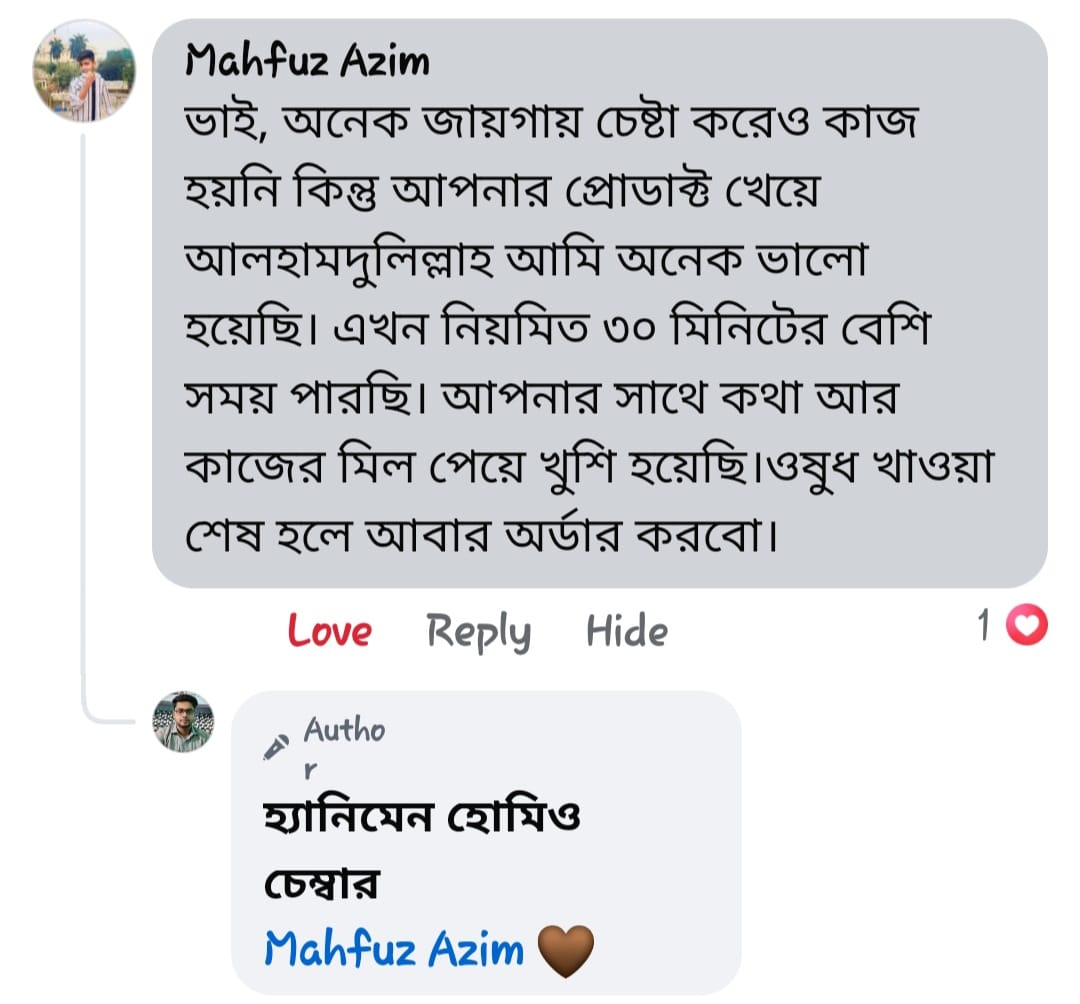Click the Author label in reply
Screen dimensions: 1080x1004
point(343,732)
